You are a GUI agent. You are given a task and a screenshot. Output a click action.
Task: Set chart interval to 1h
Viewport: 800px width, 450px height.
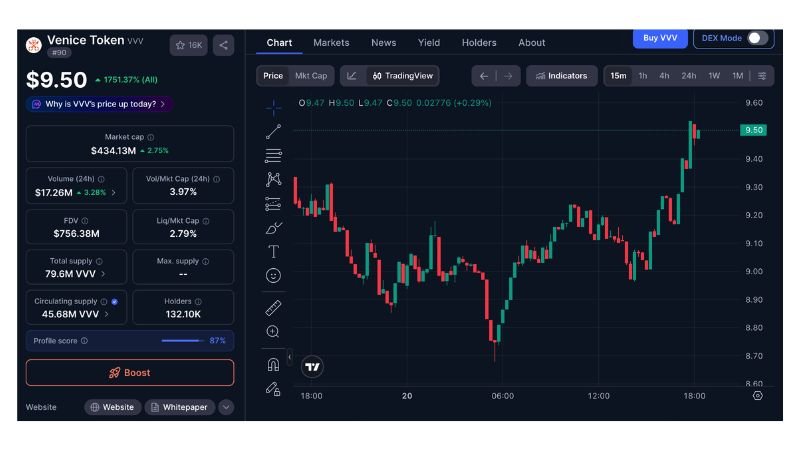click(643, 76)
